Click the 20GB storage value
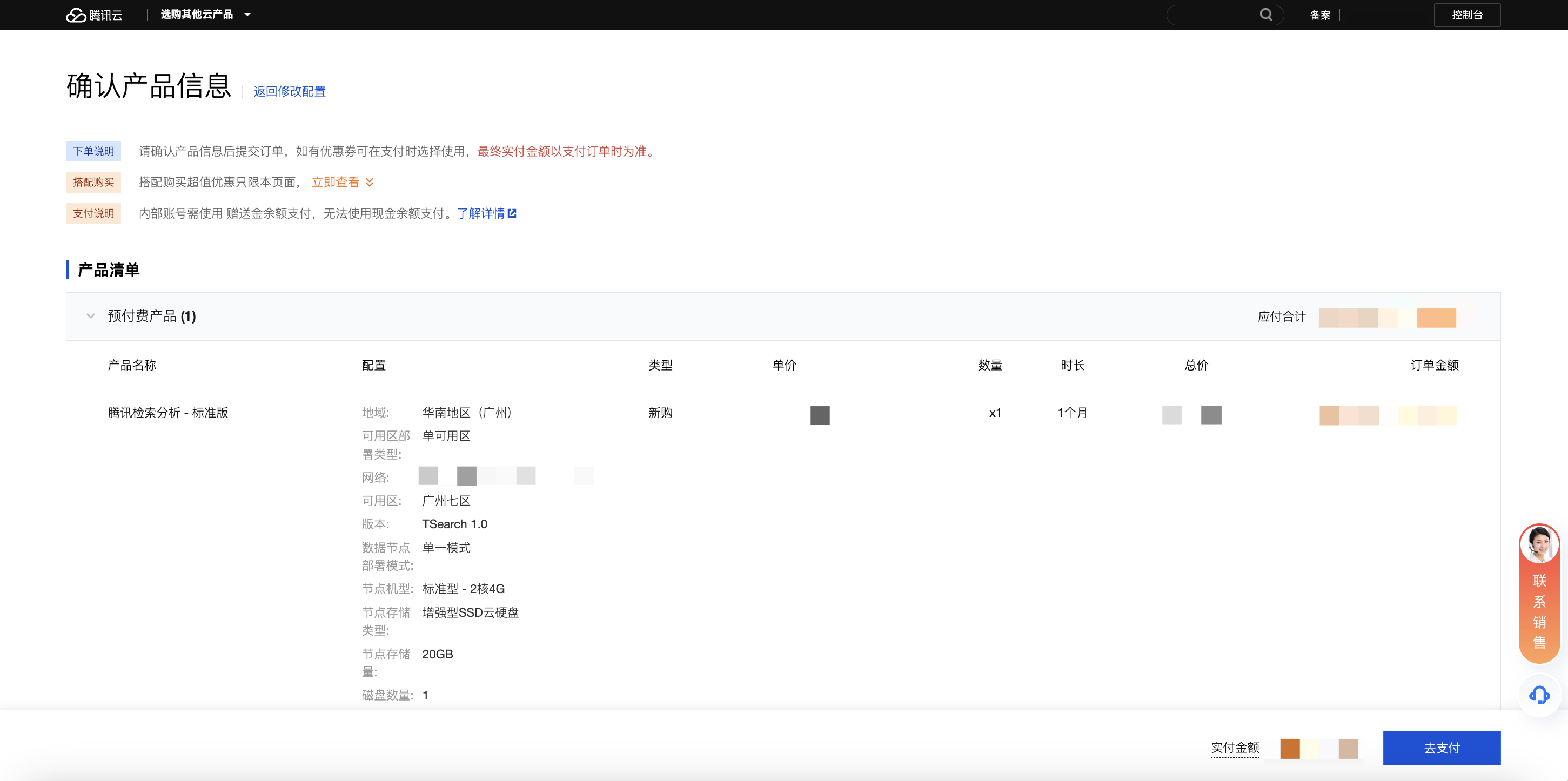This screenshot has height=781, width=1568. coord(438,655)
